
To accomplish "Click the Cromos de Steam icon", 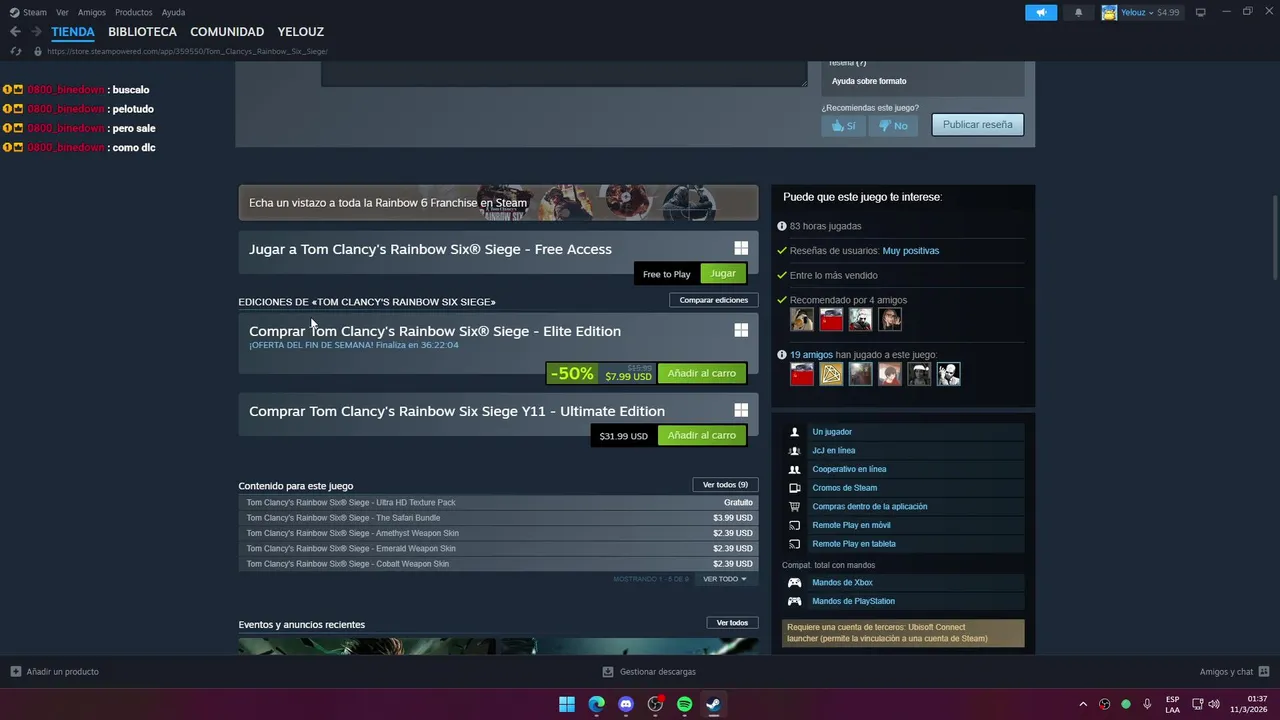I will click(795, 488).
